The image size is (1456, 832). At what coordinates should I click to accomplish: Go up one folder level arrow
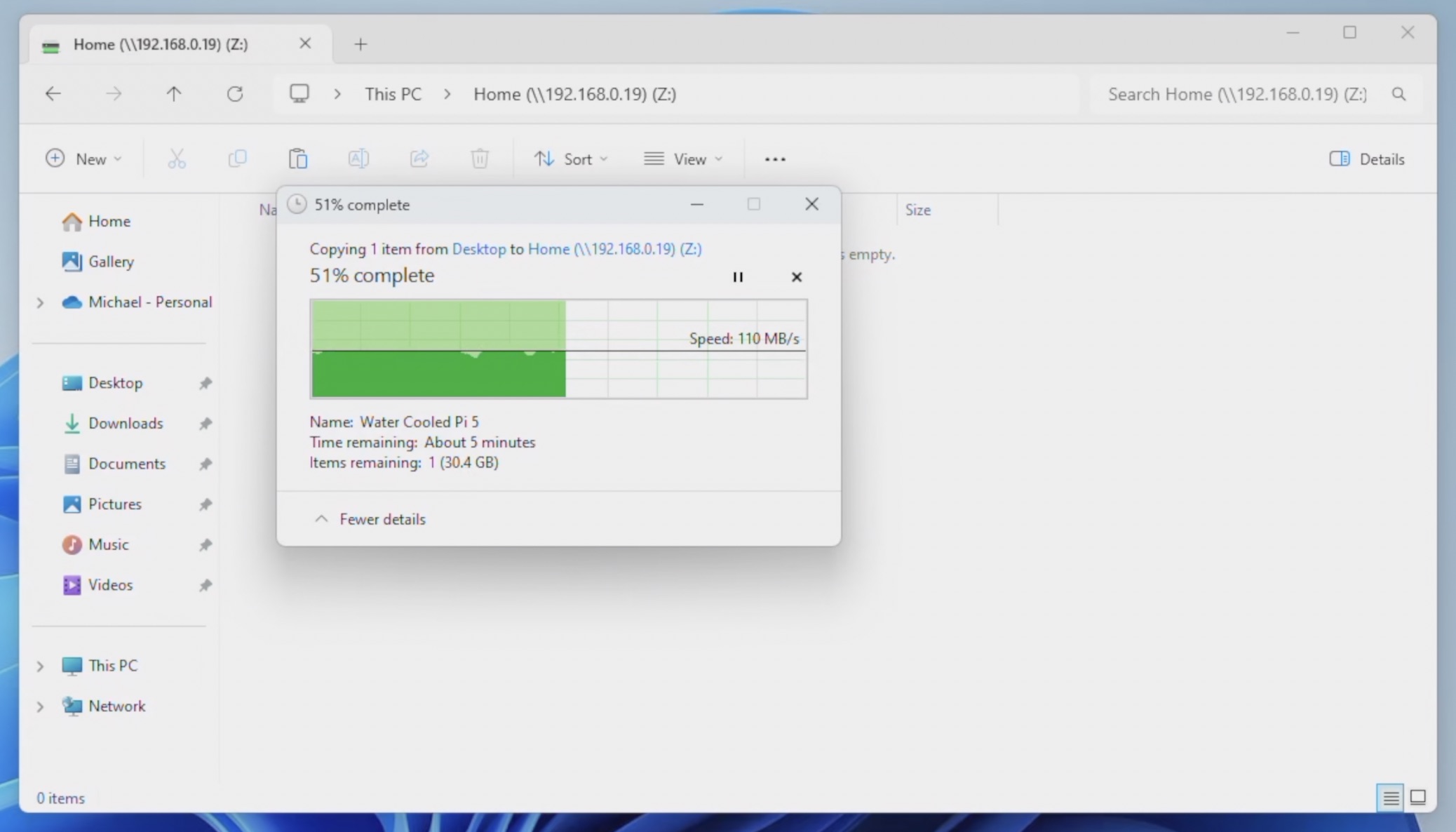click(x=174, y=94)
